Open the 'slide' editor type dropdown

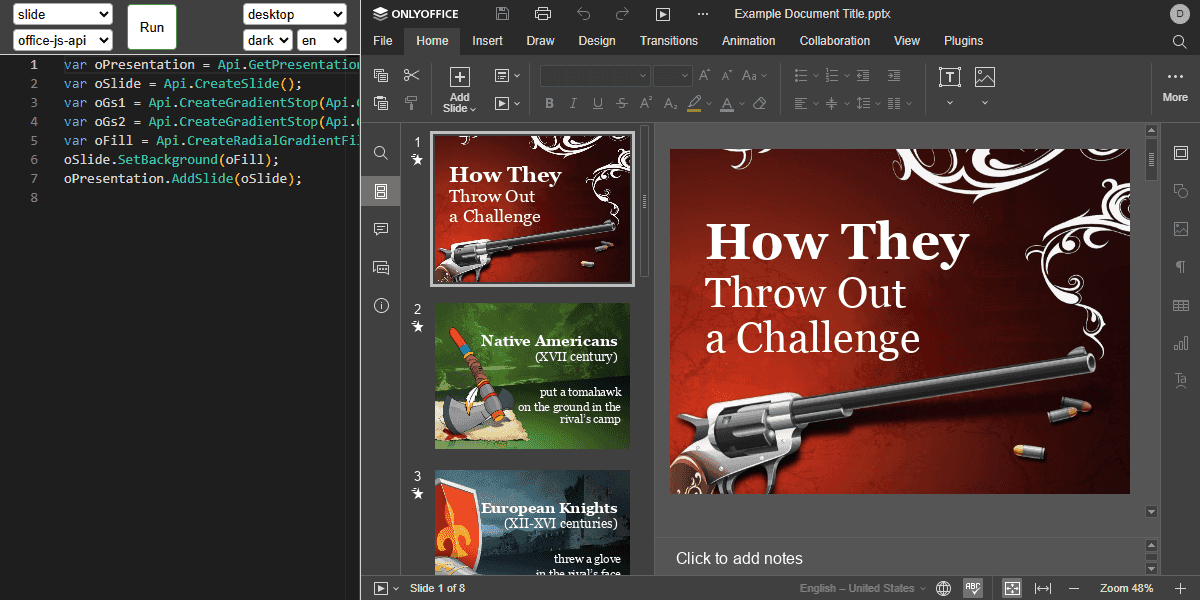point(62,14)
